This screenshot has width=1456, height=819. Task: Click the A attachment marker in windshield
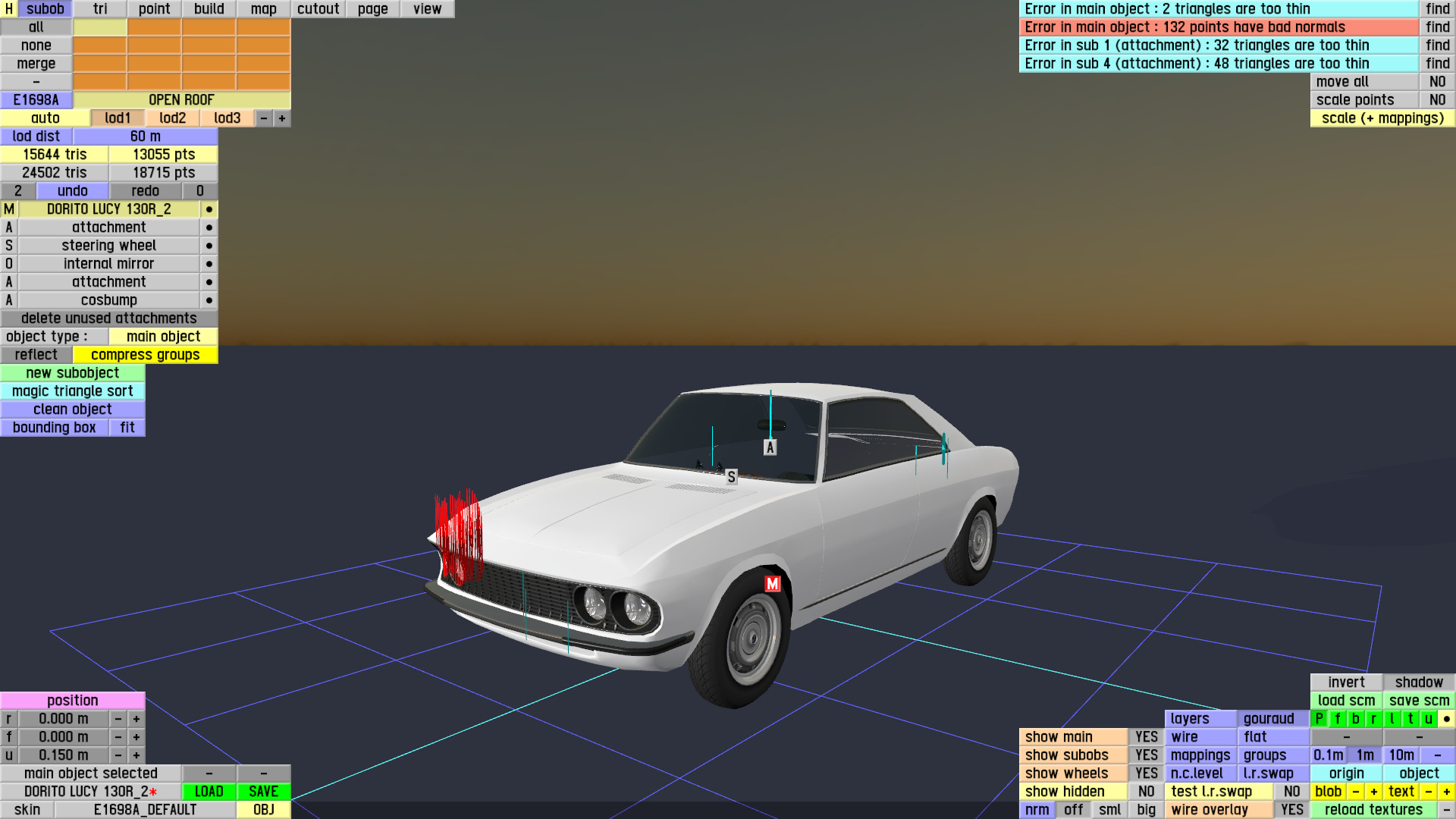(x=770, y=447)
